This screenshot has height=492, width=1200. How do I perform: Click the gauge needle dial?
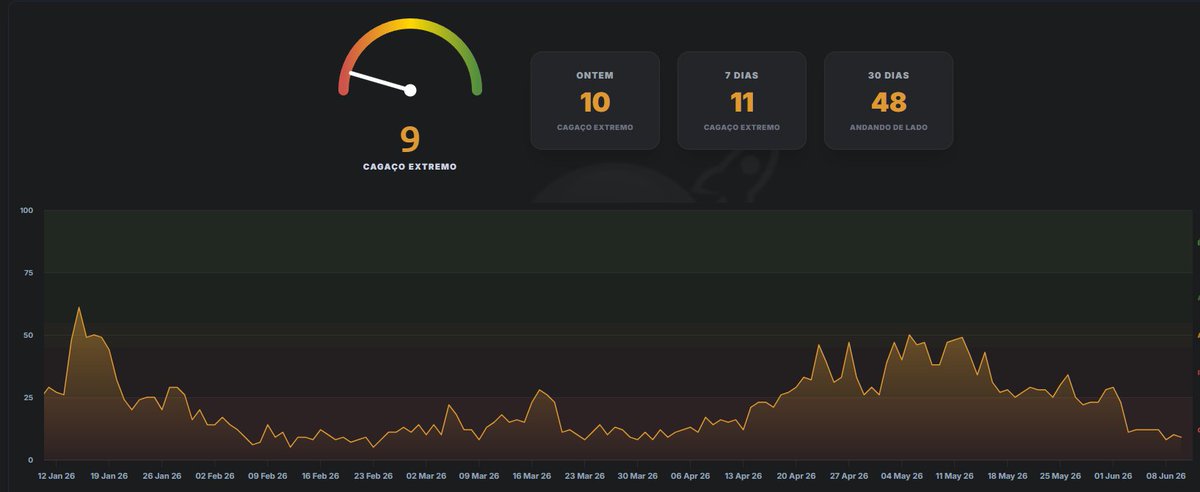(410, 58)
